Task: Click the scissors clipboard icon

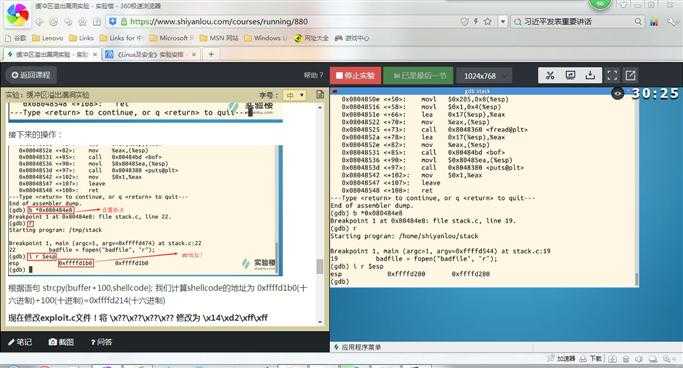Action: click(x=550, y=75)
